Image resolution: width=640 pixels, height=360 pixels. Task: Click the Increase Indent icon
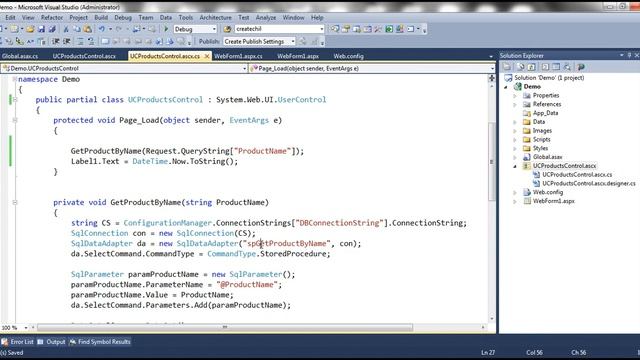click(x=67, y=42)
